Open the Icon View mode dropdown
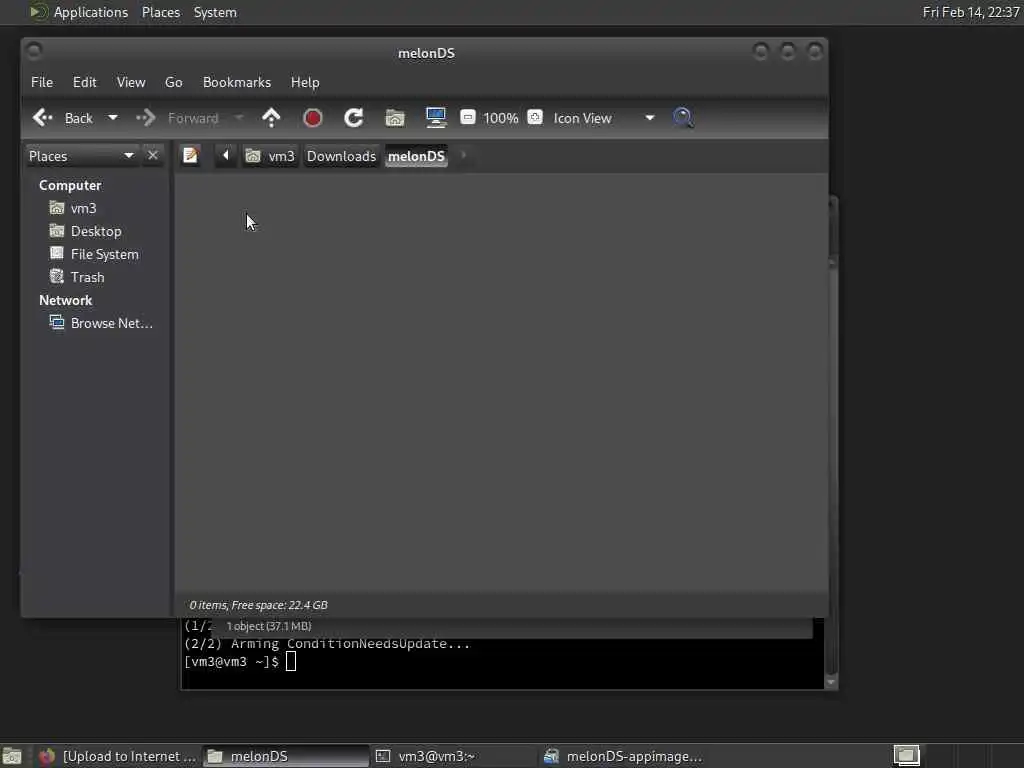1024x768 pixels. [603, 118]
